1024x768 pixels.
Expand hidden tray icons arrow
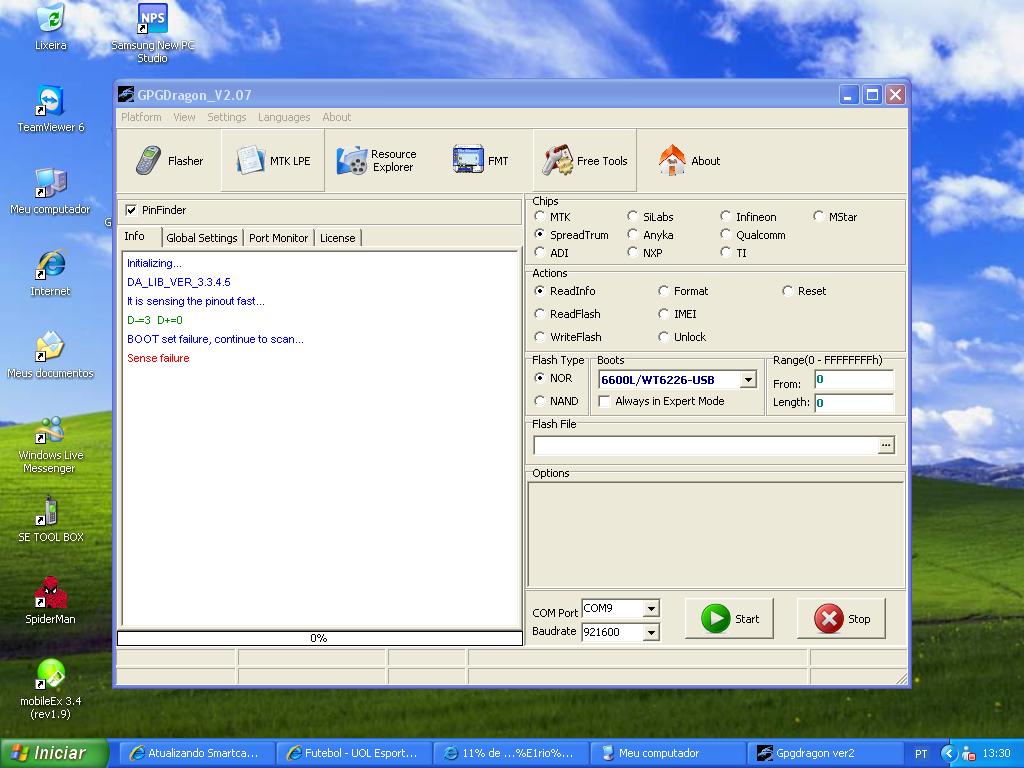click(x=949, y=754)
